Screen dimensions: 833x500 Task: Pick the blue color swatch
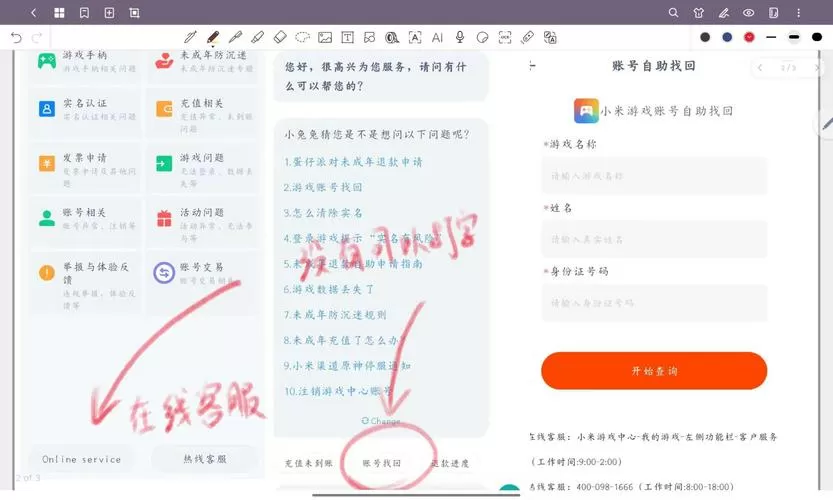[x=727, y=37]
